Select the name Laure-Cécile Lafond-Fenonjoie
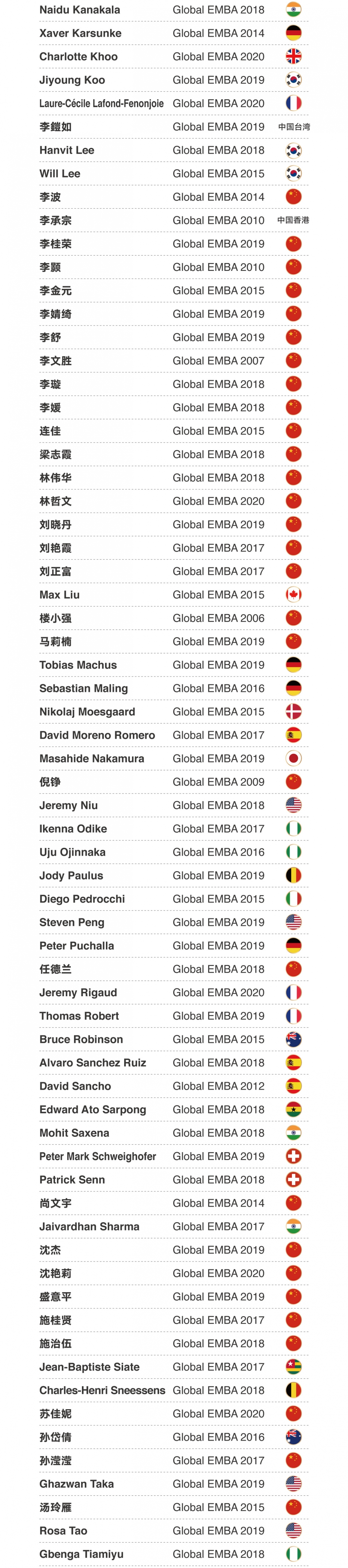348x1568 pixels. (102, 103)
